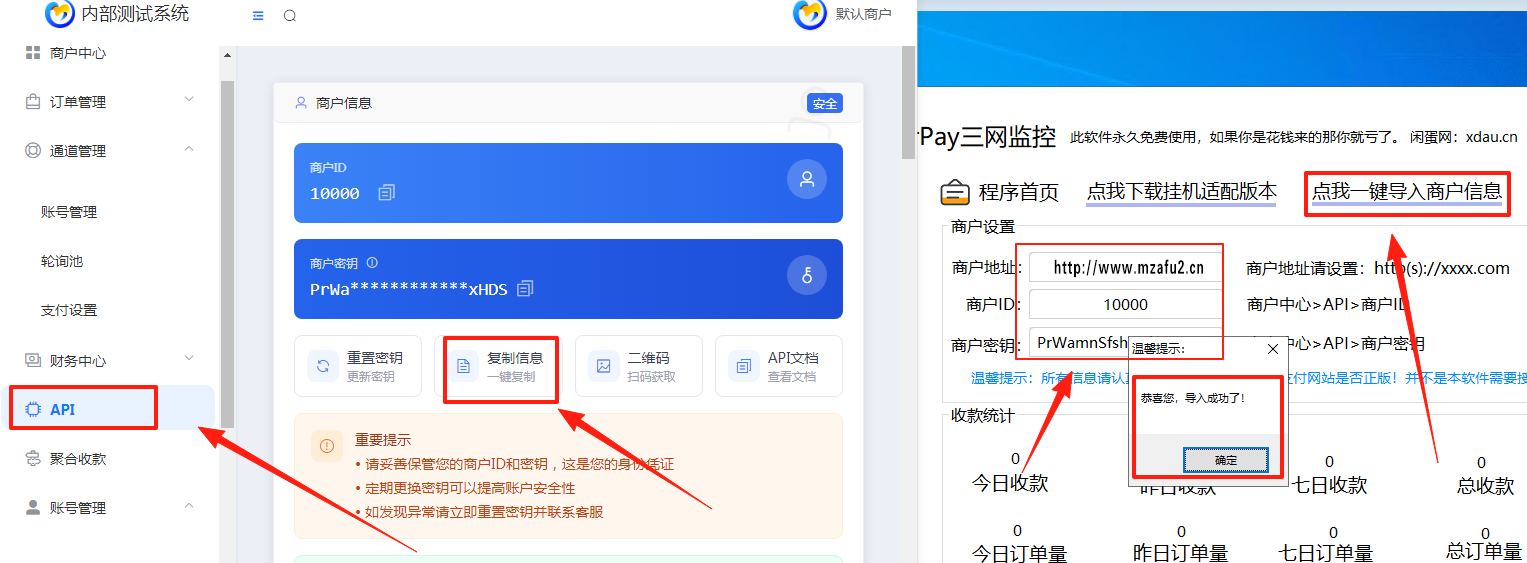
Task: Click the 总收款 statistic label
Action: (1486, 486)
